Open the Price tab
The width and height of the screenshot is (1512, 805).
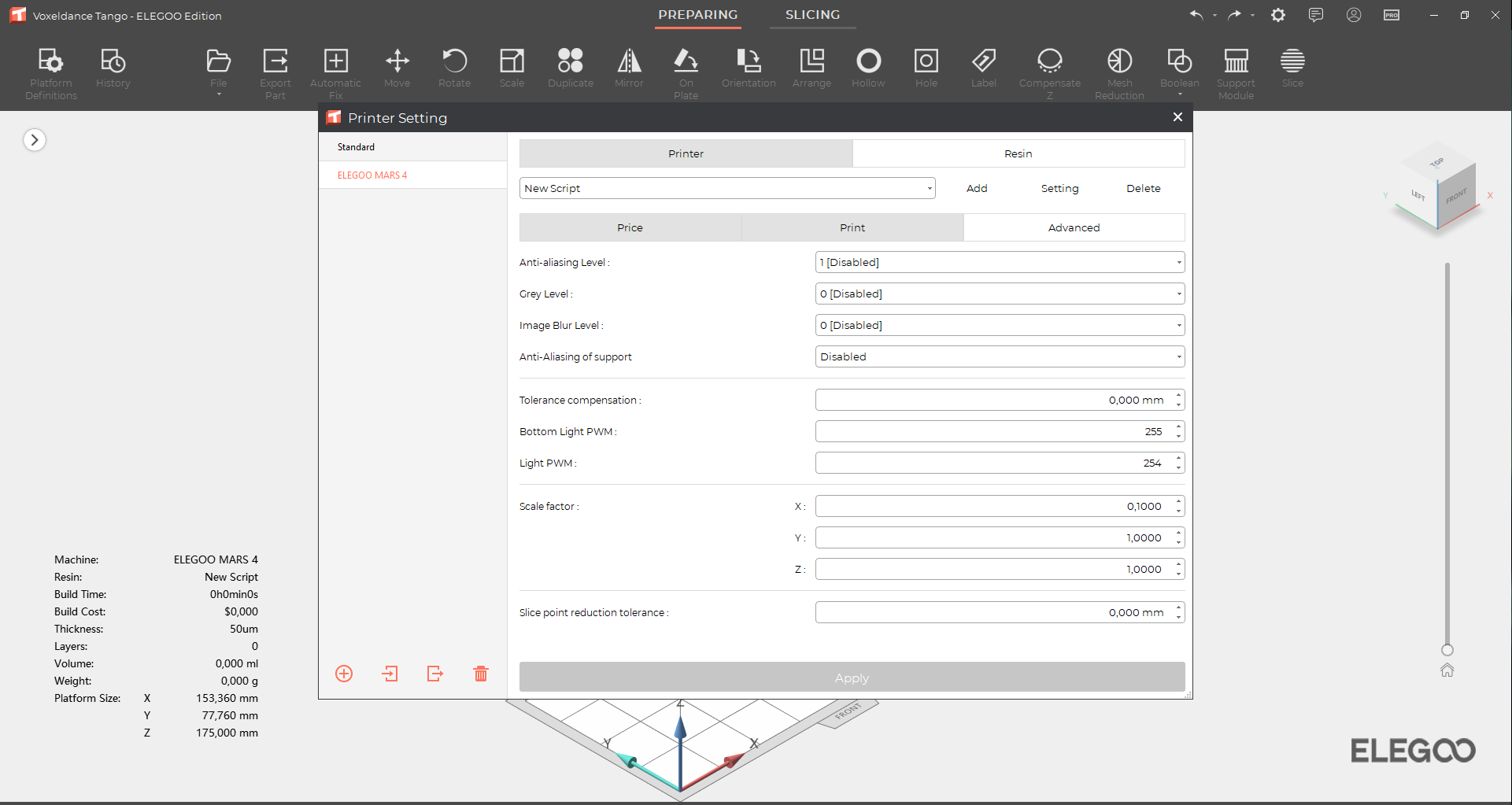pos(630,227)
